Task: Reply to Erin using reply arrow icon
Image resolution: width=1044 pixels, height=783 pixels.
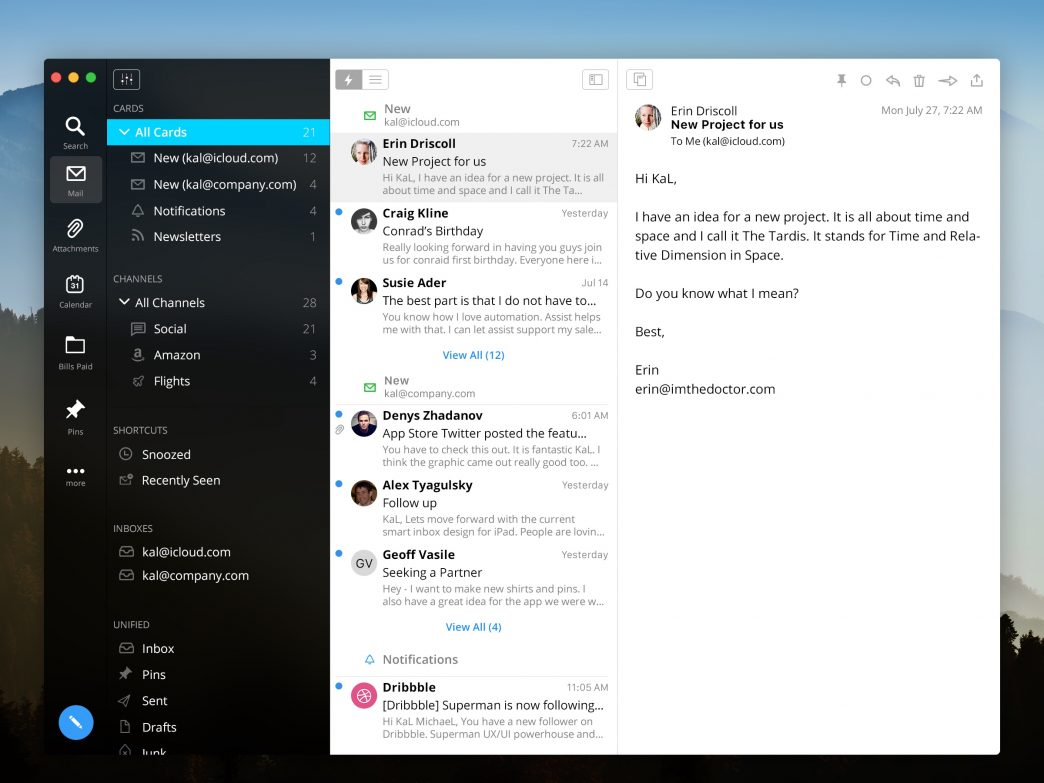Action: click(x=893, y=80)
